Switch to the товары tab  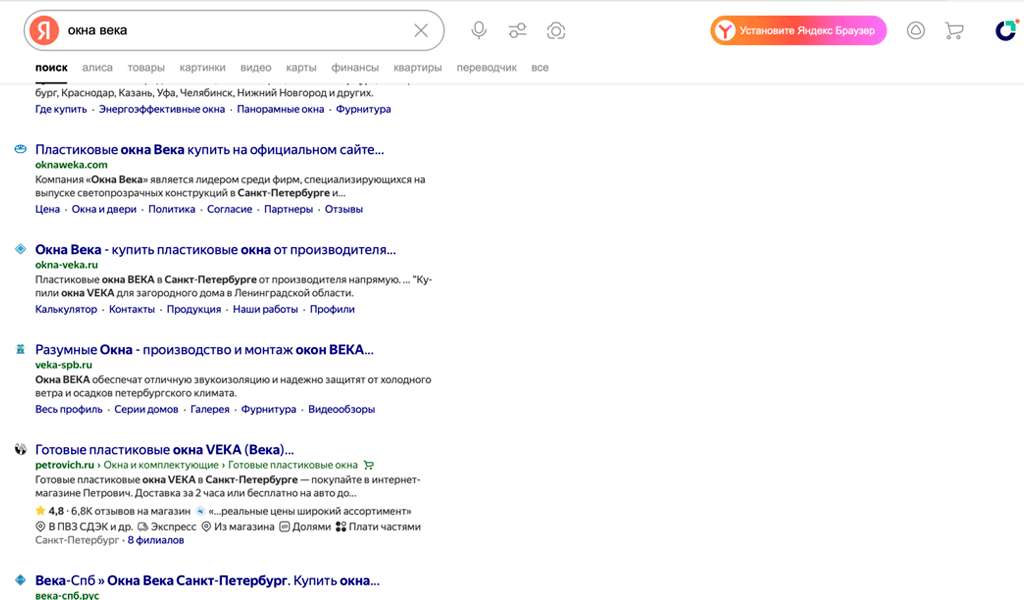pyautogui.click(x=146, y=67)
